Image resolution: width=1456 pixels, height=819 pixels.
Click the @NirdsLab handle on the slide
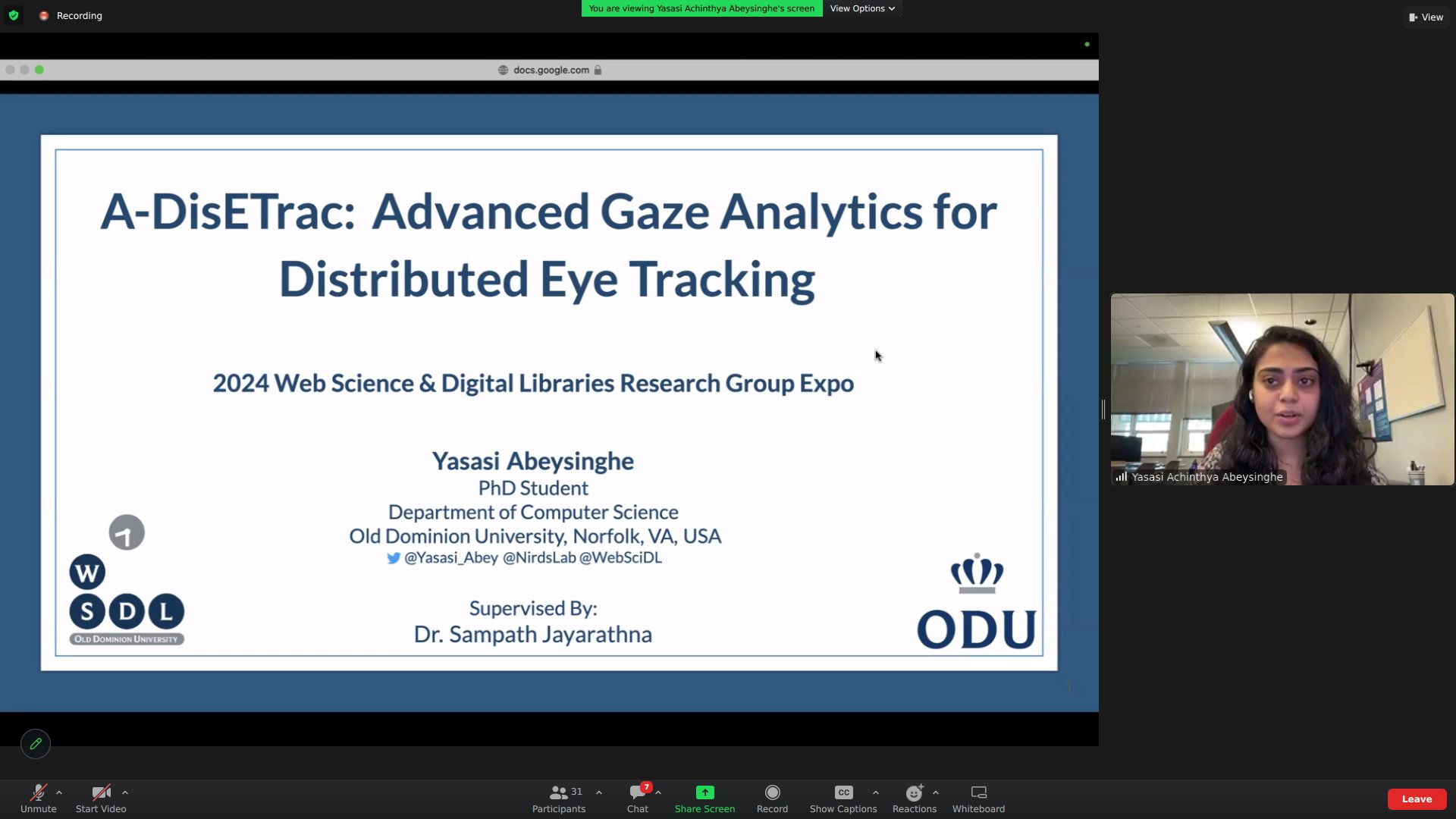coord(539,557)
